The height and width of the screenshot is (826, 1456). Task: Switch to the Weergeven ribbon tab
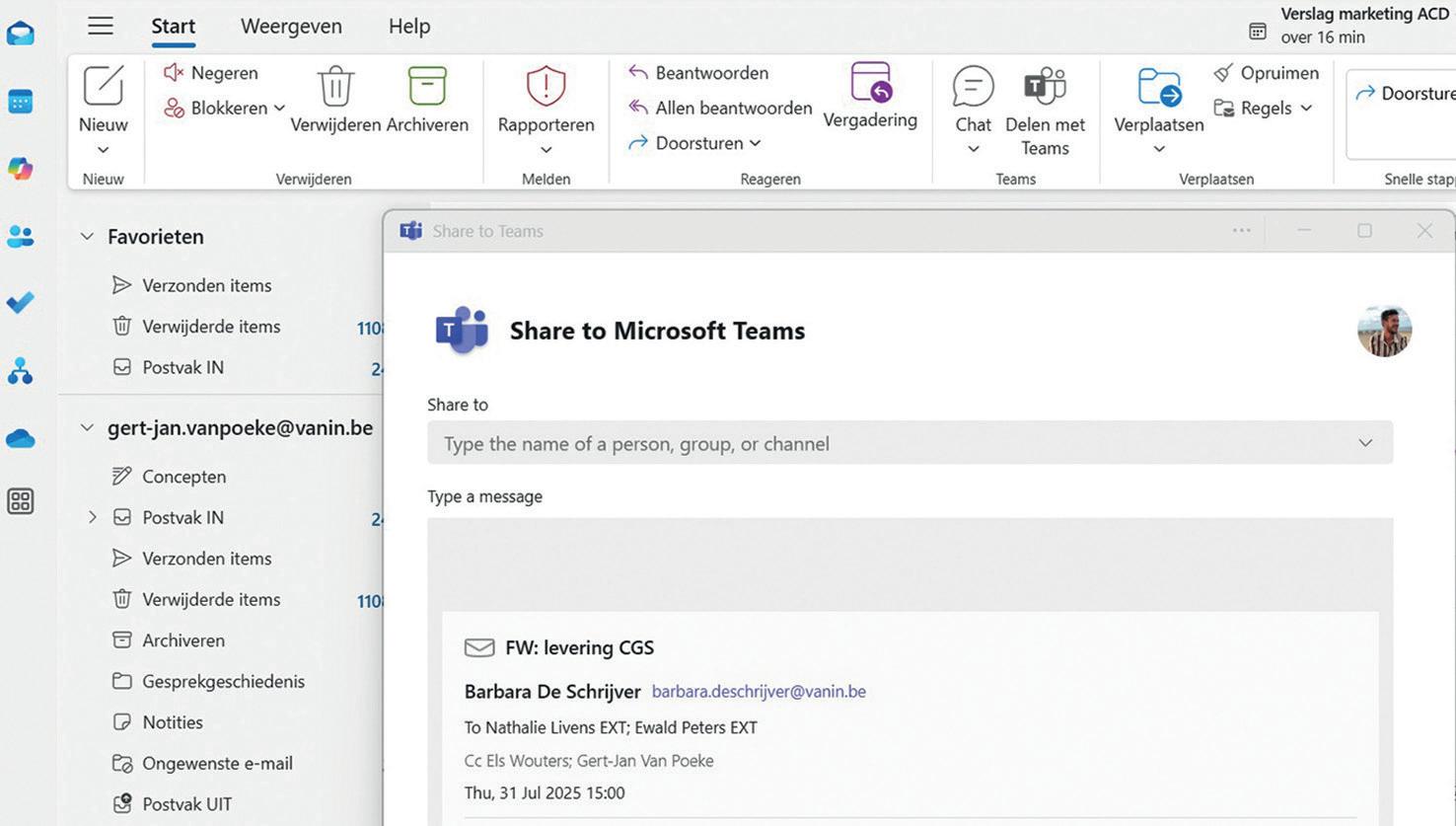coord(291,27)
